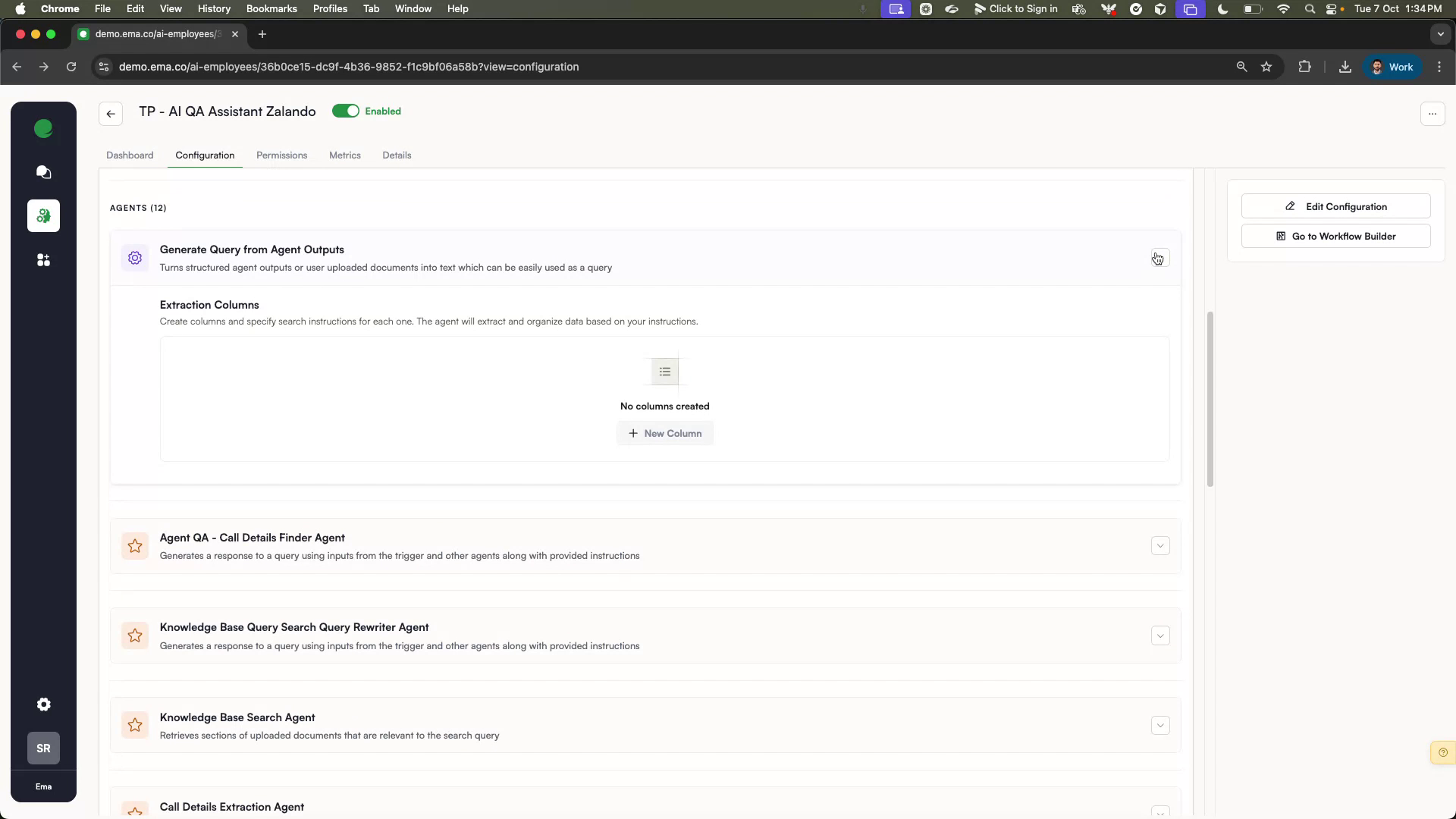This screenshot has height=819, width=1456.
Task: Open the chat conversations icon in sidebar
Action: [43, 173]
